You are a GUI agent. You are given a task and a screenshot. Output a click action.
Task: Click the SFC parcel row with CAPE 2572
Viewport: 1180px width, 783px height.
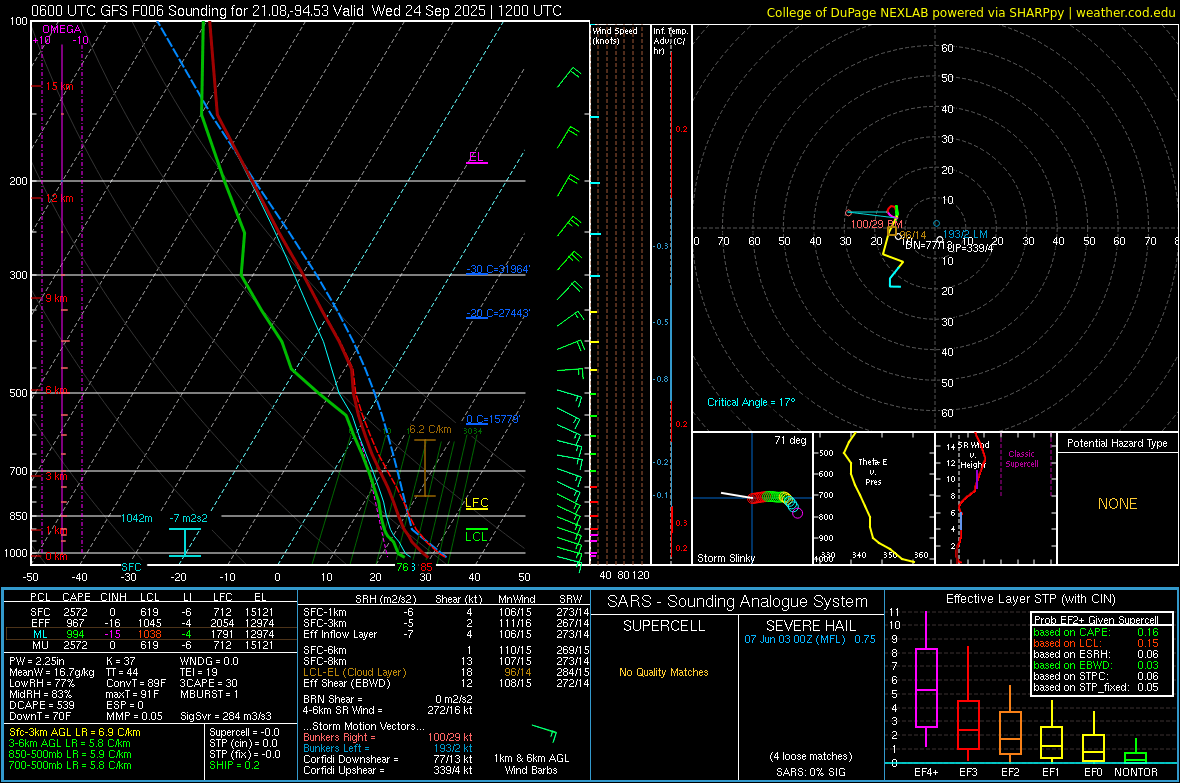(150, 612)
